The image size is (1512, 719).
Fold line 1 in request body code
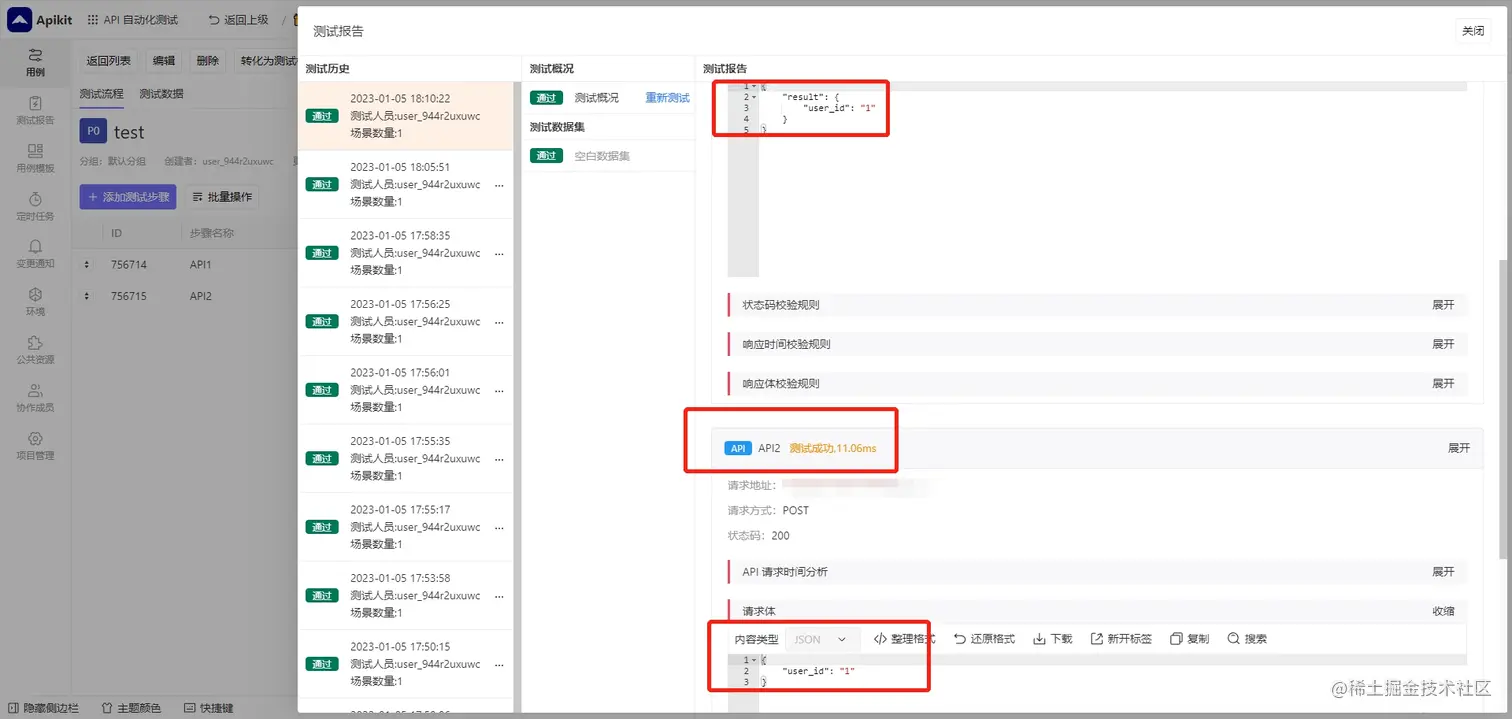[754, 660]
